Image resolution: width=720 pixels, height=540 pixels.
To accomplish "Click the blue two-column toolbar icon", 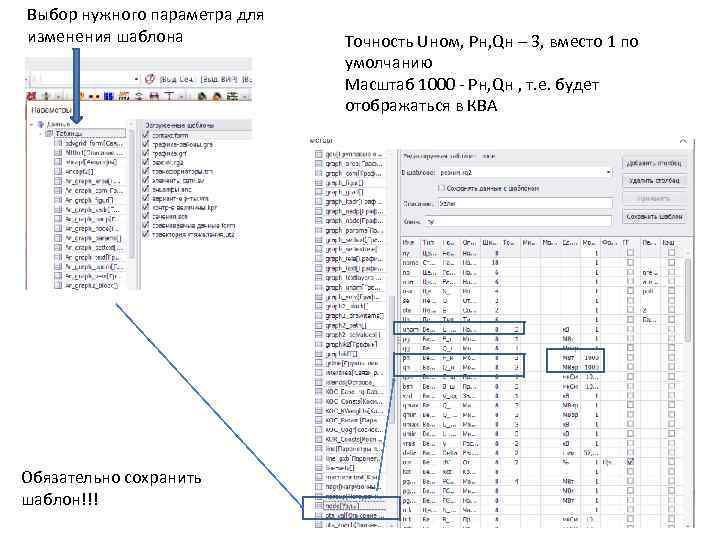I will [108, 96].
